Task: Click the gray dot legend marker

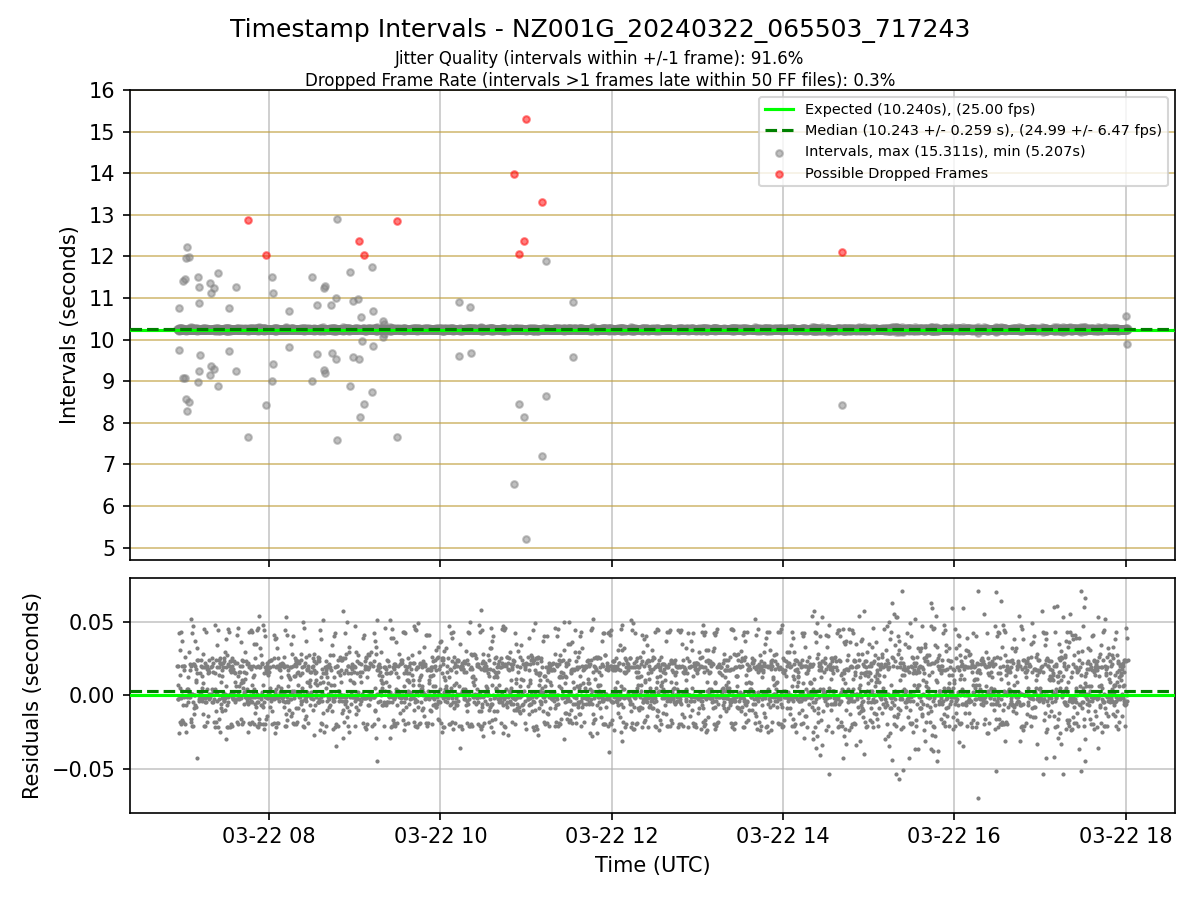Action: 779,152
